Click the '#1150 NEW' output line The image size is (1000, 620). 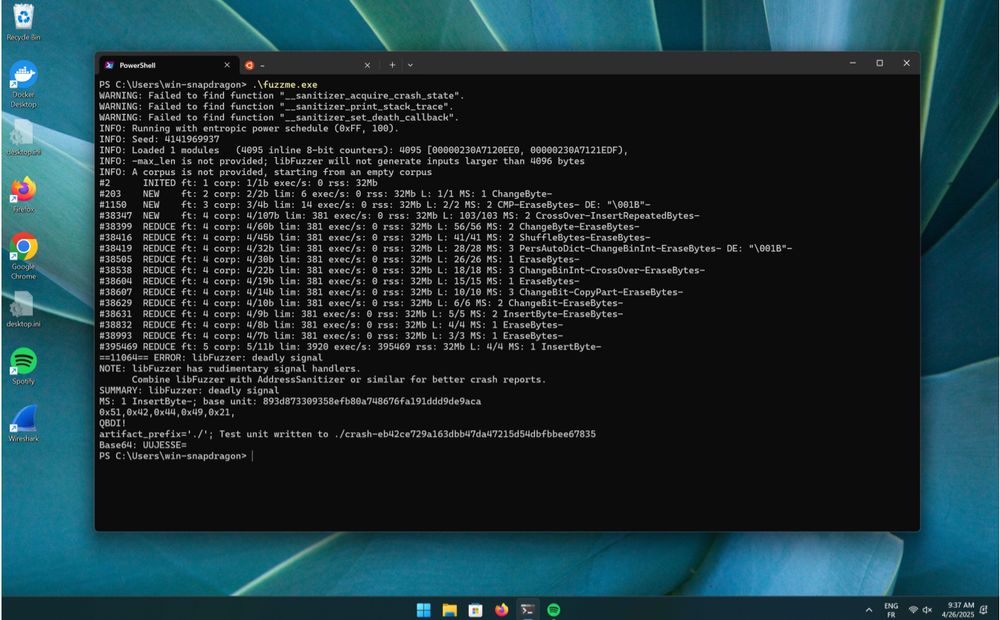pyautogui.click(x=375, y=205)
